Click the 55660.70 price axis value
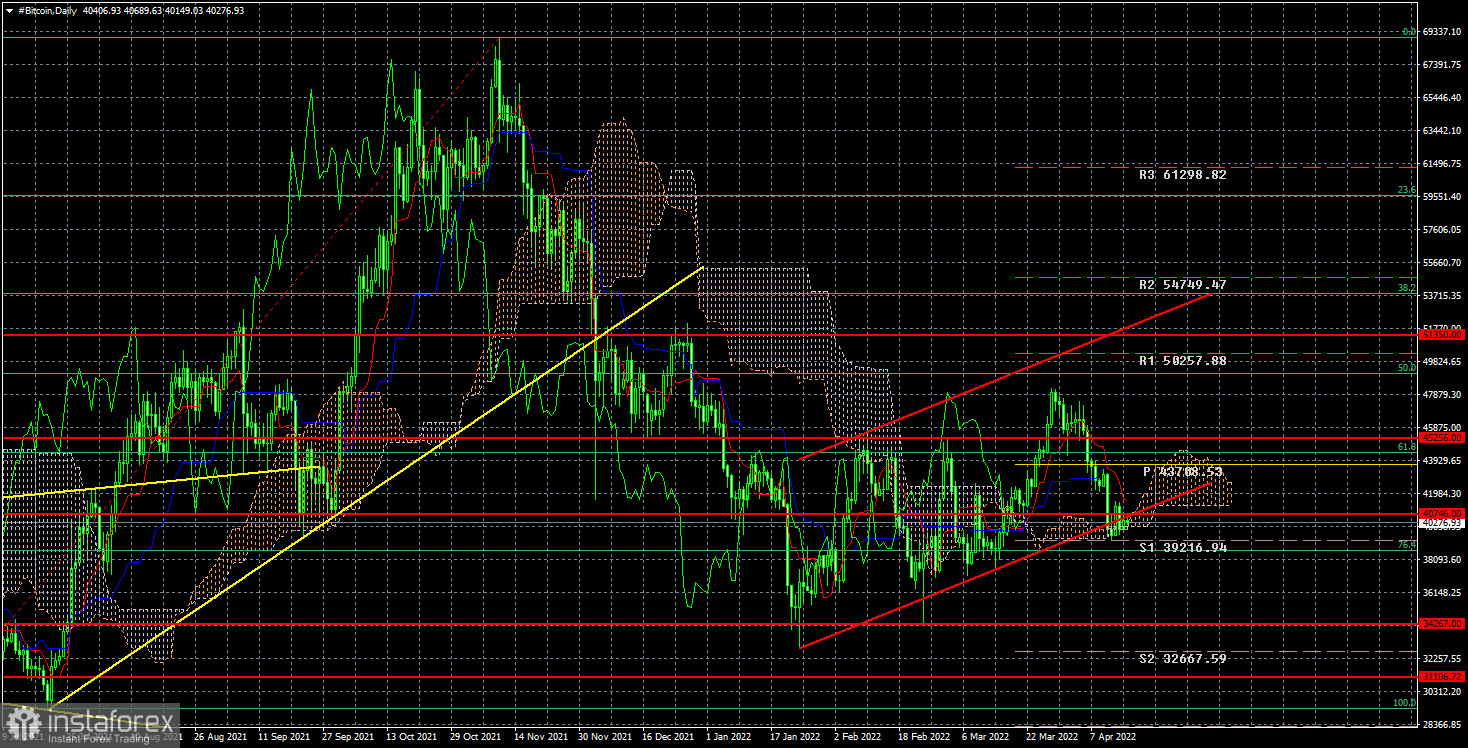Screen dimensions: 1468x748 click(x=1443, y=262)
